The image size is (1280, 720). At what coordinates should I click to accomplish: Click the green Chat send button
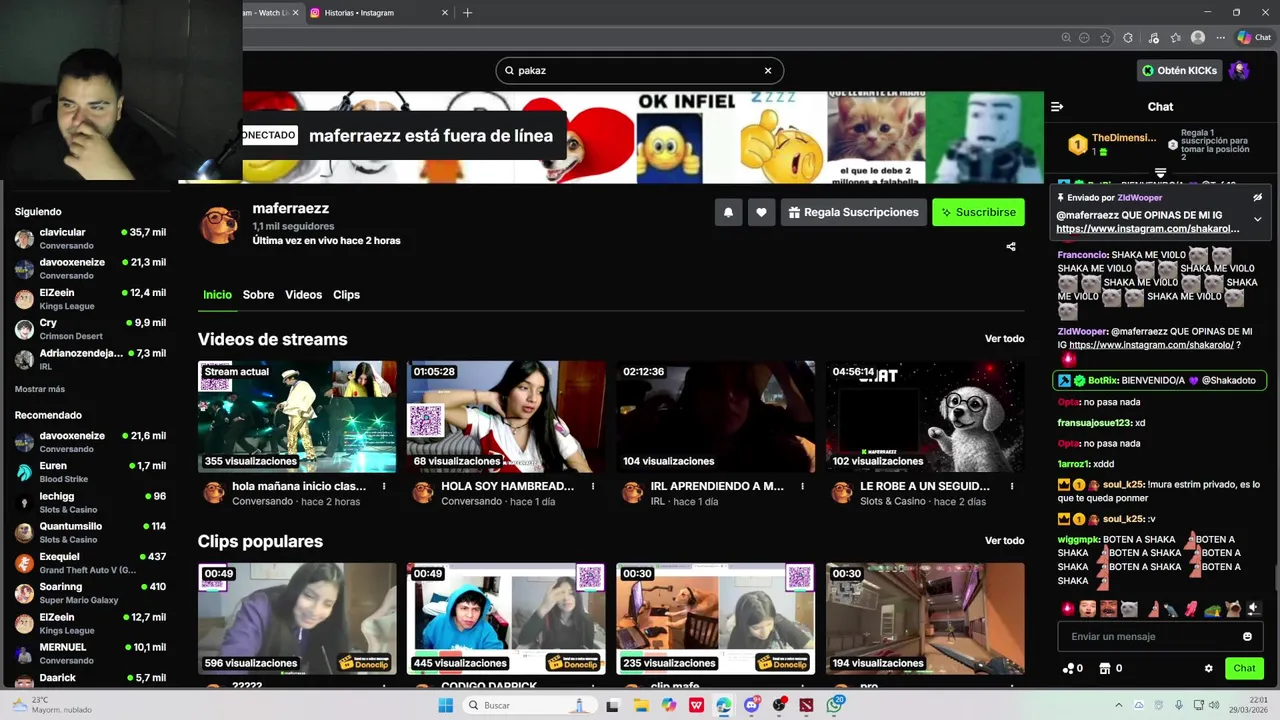click(1244, 668)
